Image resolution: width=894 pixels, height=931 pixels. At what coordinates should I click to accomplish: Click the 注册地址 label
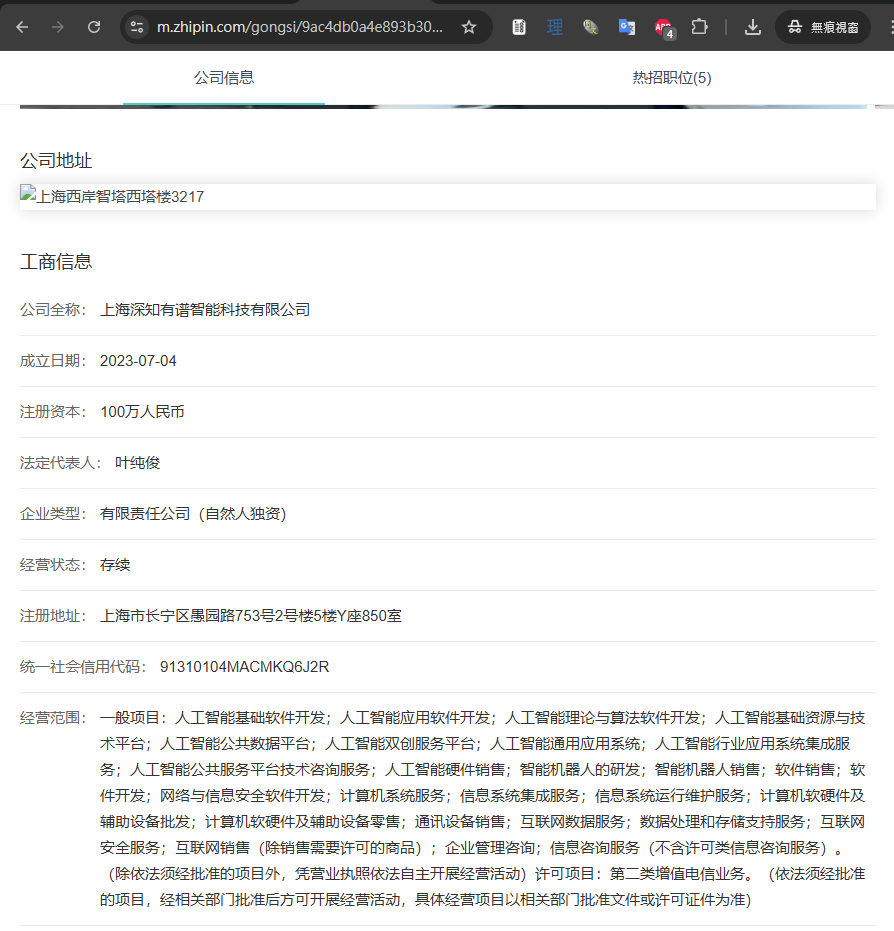[x=53, y=616]
